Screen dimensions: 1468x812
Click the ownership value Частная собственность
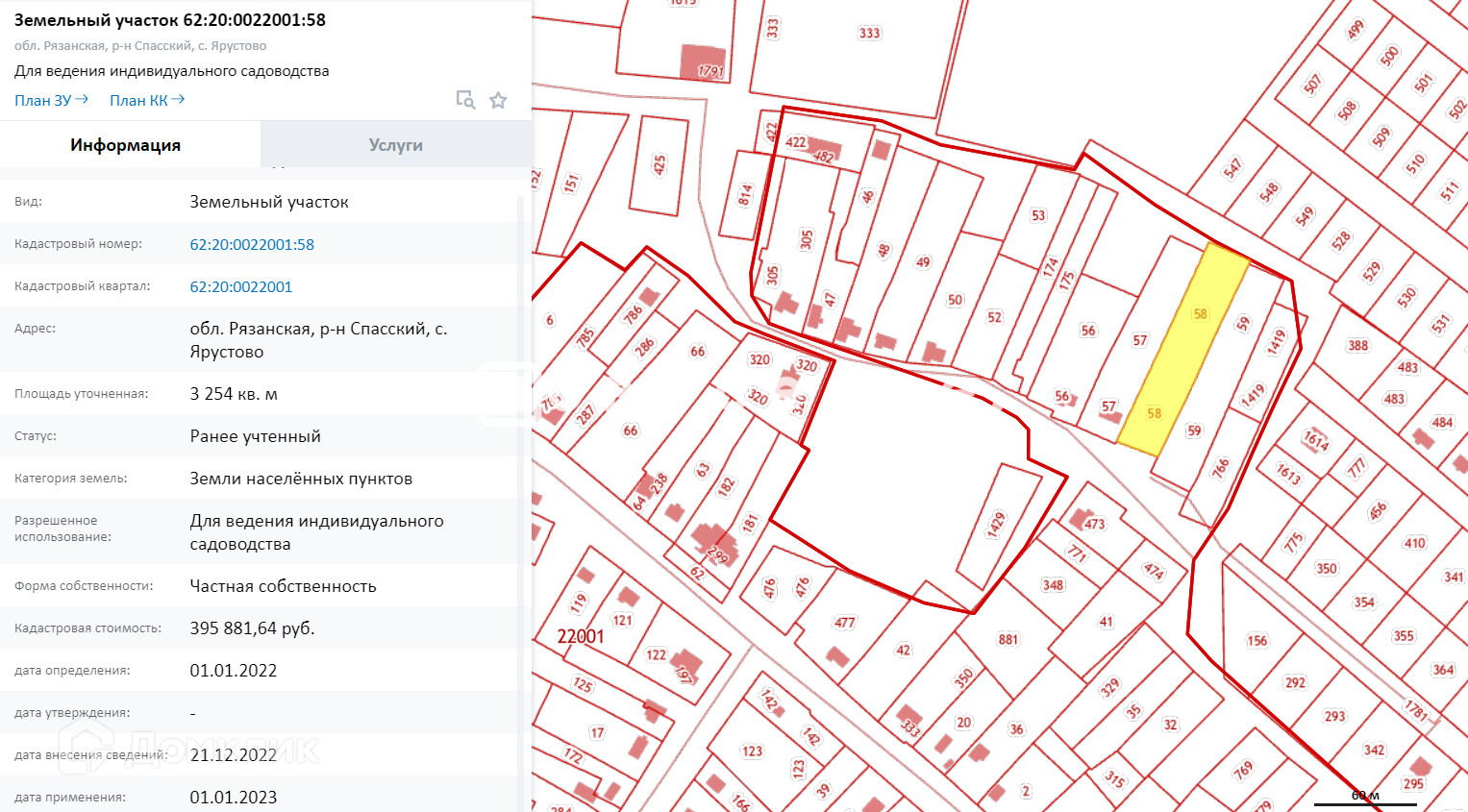tap(283, 586)
